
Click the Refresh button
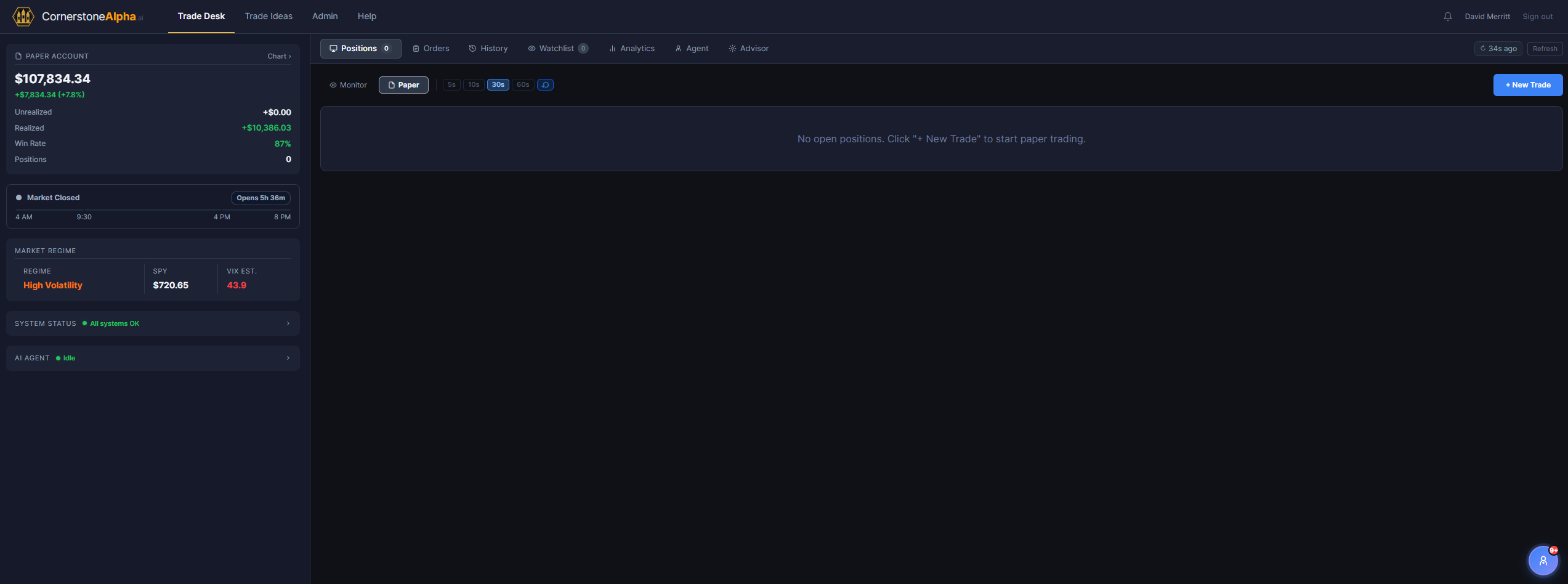[1545, 49]
